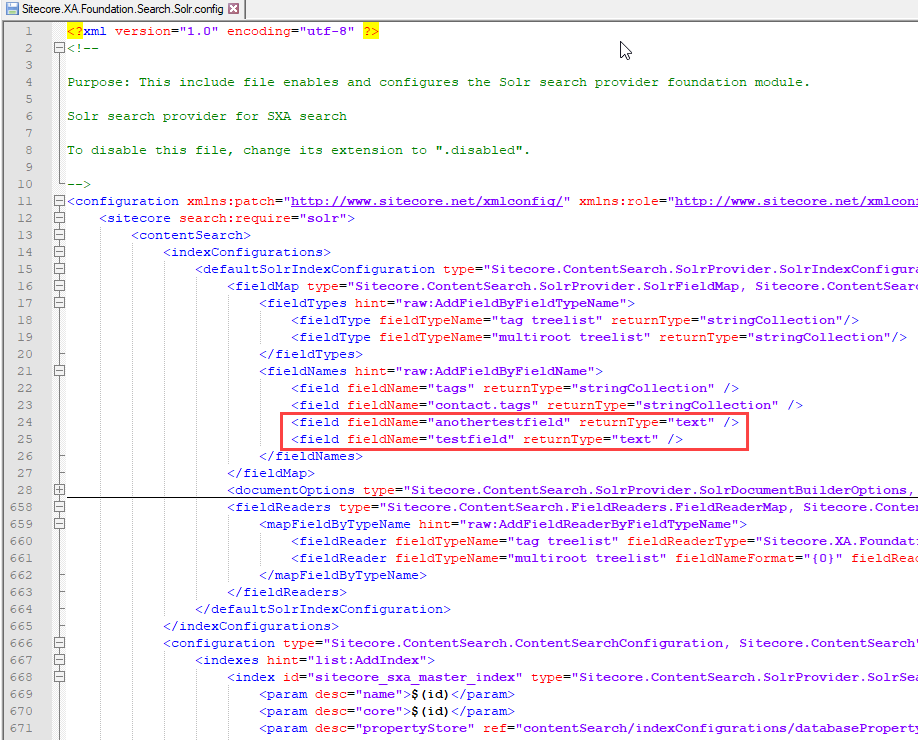Click the closing </fieldTypes> tag
The width and height of the screenshot is (918, 746).
coord(311,354)
